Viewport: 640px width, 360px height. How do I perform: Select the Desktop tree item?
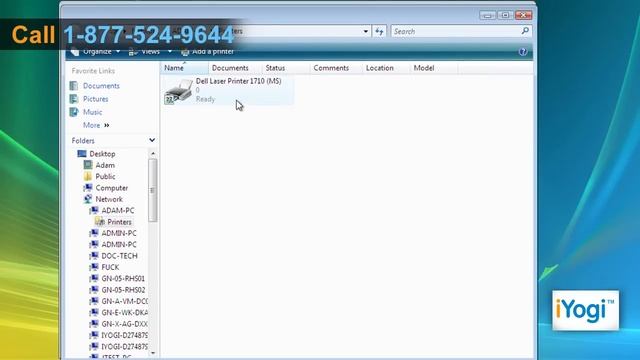(102, 154)
